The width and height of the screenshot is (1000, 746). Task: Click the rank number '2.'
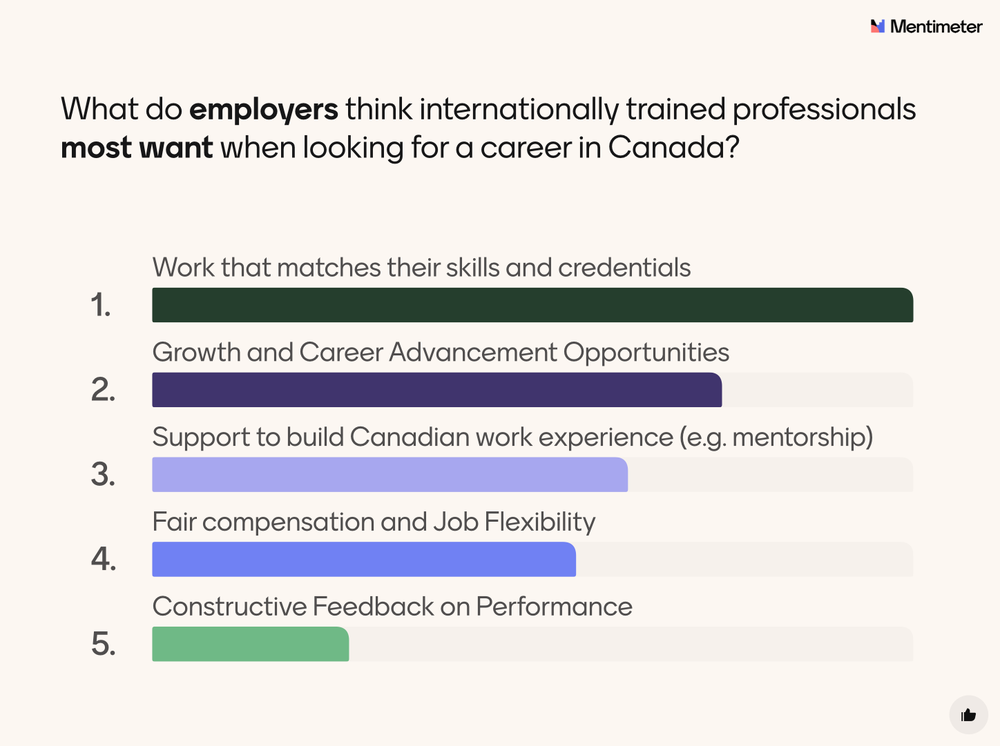point(103,391)
